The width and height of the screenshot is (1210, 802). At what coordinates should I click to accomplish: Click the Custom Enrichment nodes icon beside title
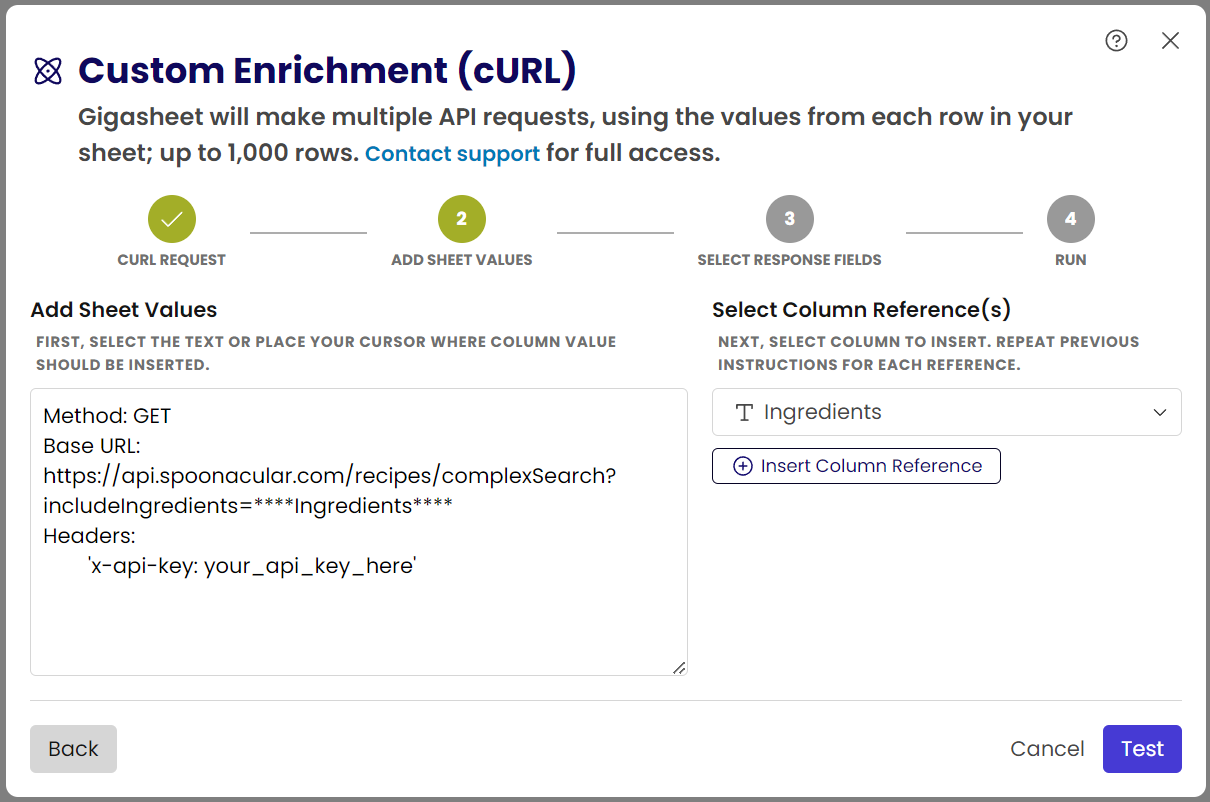pos(47,71)
